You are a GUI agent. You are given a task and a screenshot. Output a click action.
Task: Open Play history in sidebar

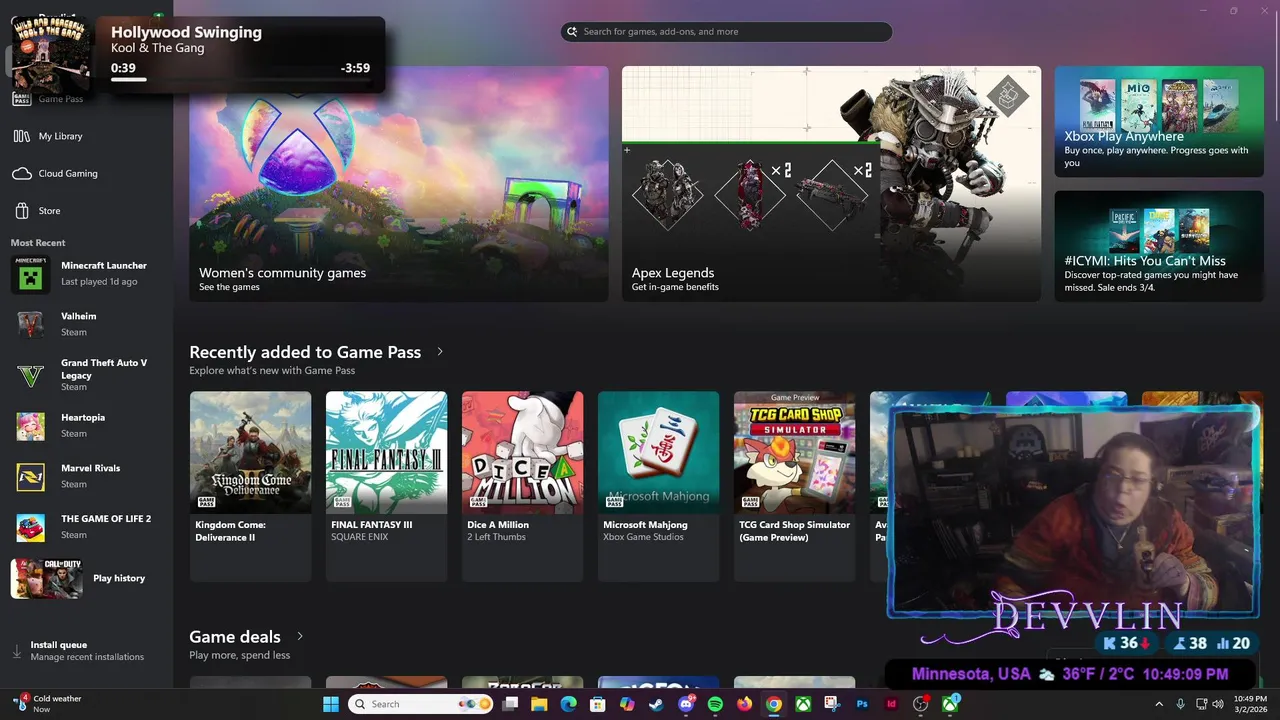pos(85,578)
